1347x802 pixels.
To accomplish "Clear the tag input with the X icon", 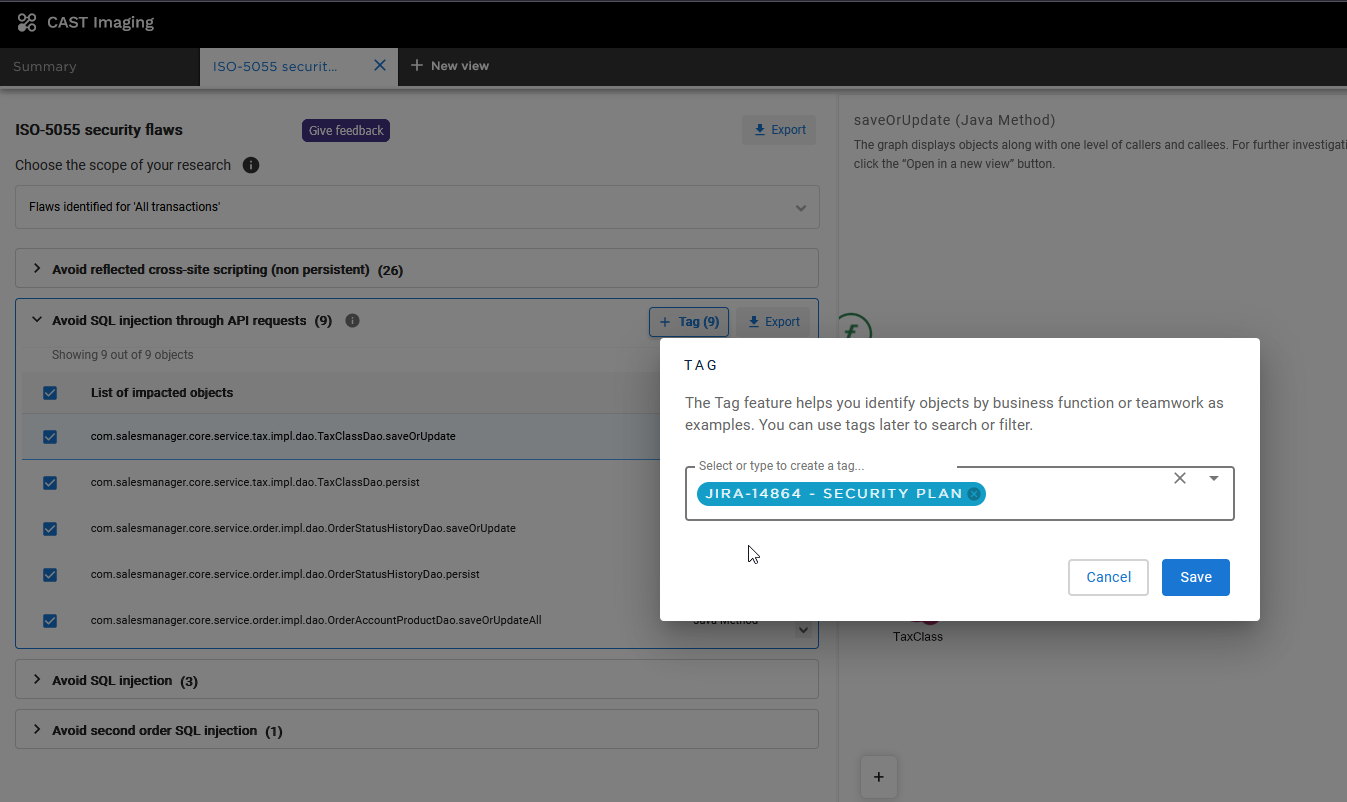I will click(x=1180, y=479).
